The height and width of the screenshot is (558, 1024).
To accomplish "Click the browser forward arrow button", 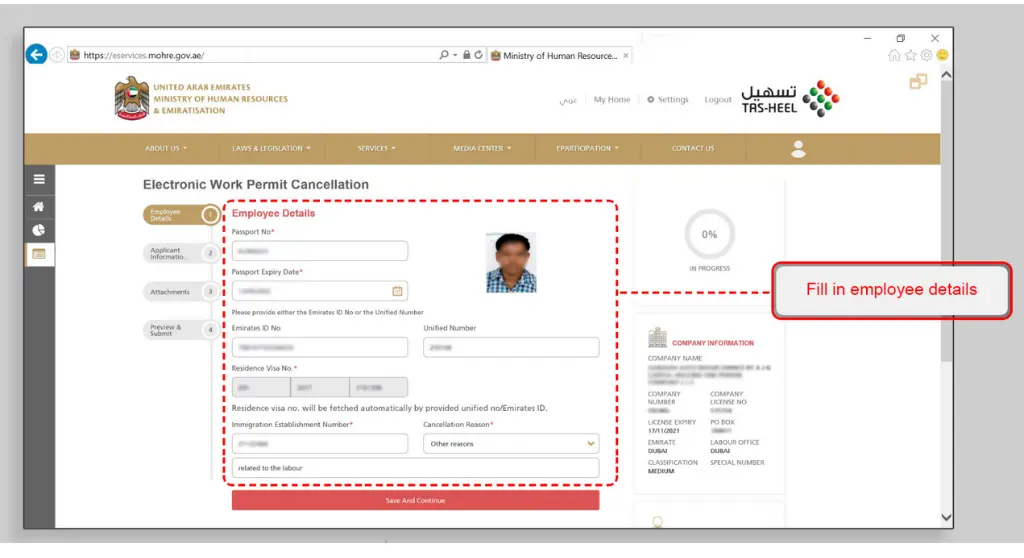I will tap(57, 55).
